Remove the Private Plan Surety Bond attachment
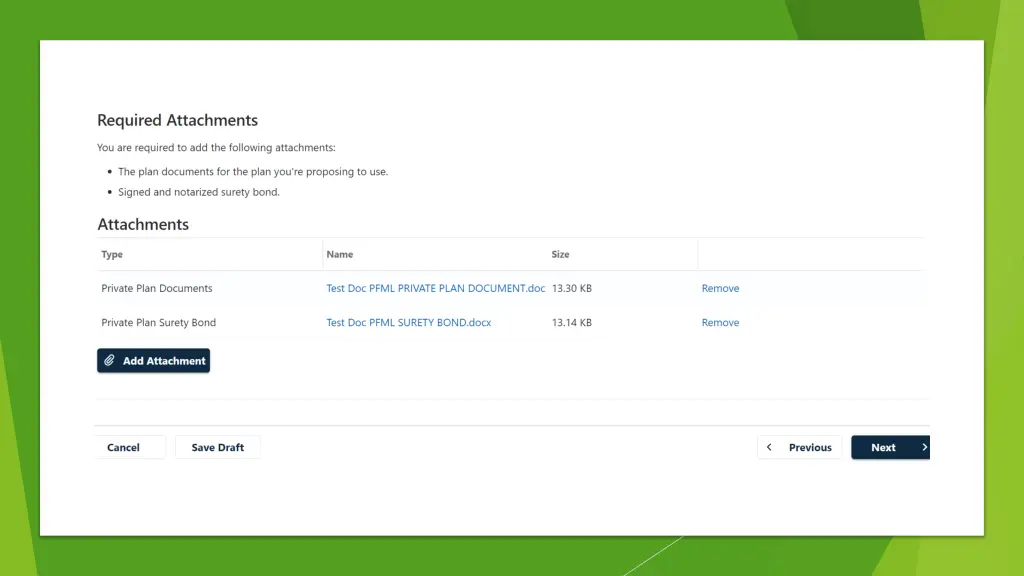This screenshot has width=1024, height=576. coord(720,323)
